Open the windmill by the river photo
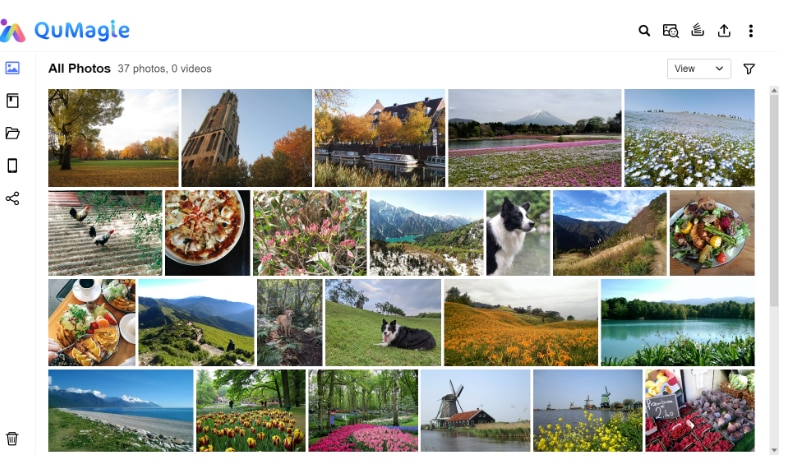This screenshot has width=795, height=466. [476, 411]
